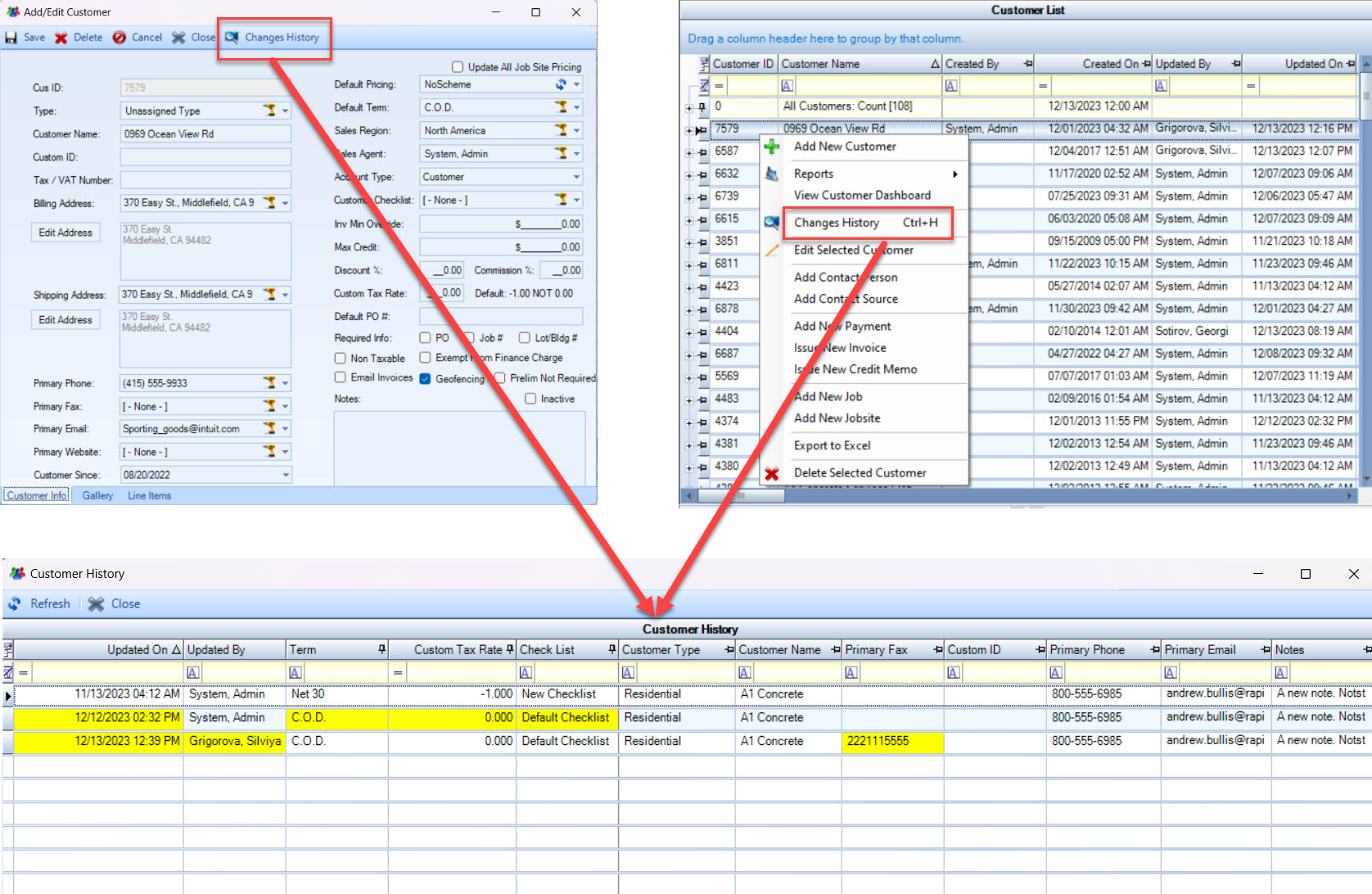Click the red X Delete Selected Customer icon

(771, 473)
